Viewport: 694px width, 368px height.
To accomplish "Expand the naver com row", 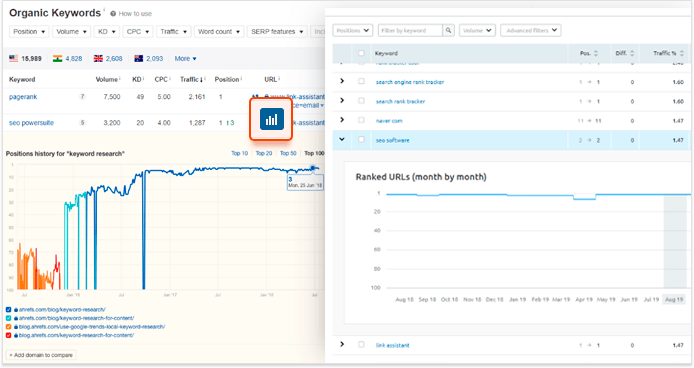I will click(x=342, y=120).
